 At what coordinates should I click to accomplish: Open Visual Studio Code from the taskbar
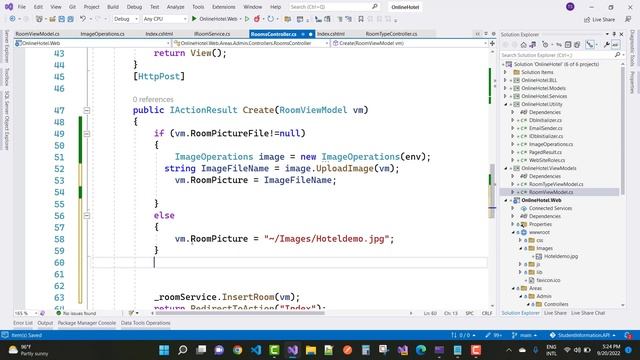[x=256, y=350]
